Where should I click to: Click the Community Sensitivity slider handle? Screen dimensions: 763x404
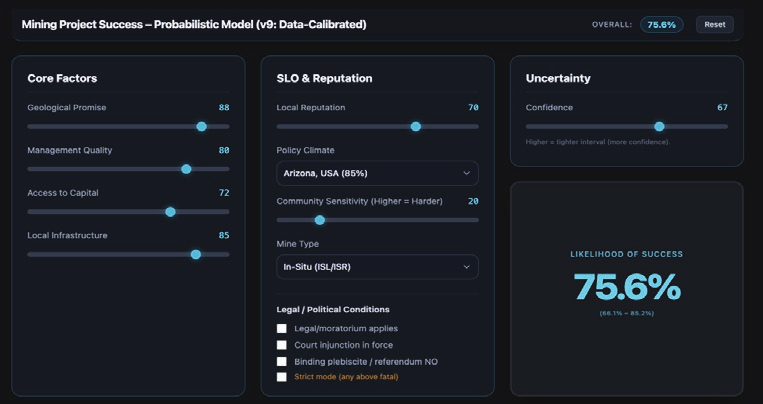pos(320,220)
